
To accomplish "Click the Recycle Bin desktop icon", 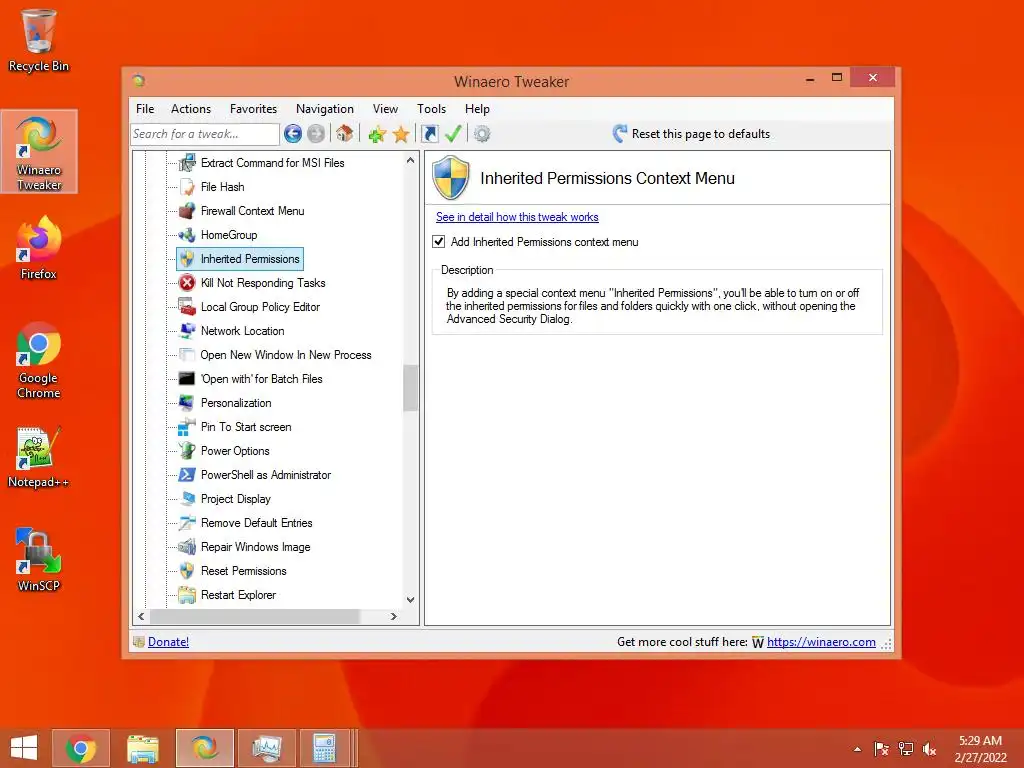I will 39,40.
